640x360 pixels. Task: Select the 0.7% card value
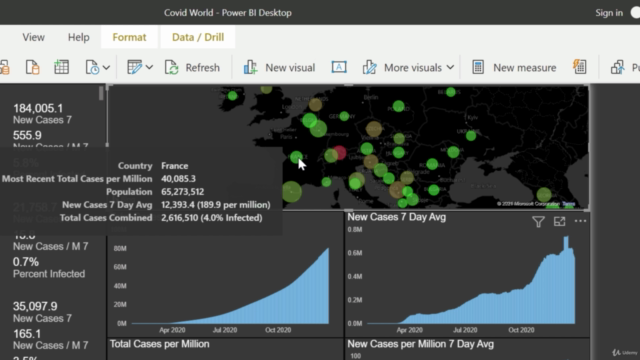coord(26,262)
